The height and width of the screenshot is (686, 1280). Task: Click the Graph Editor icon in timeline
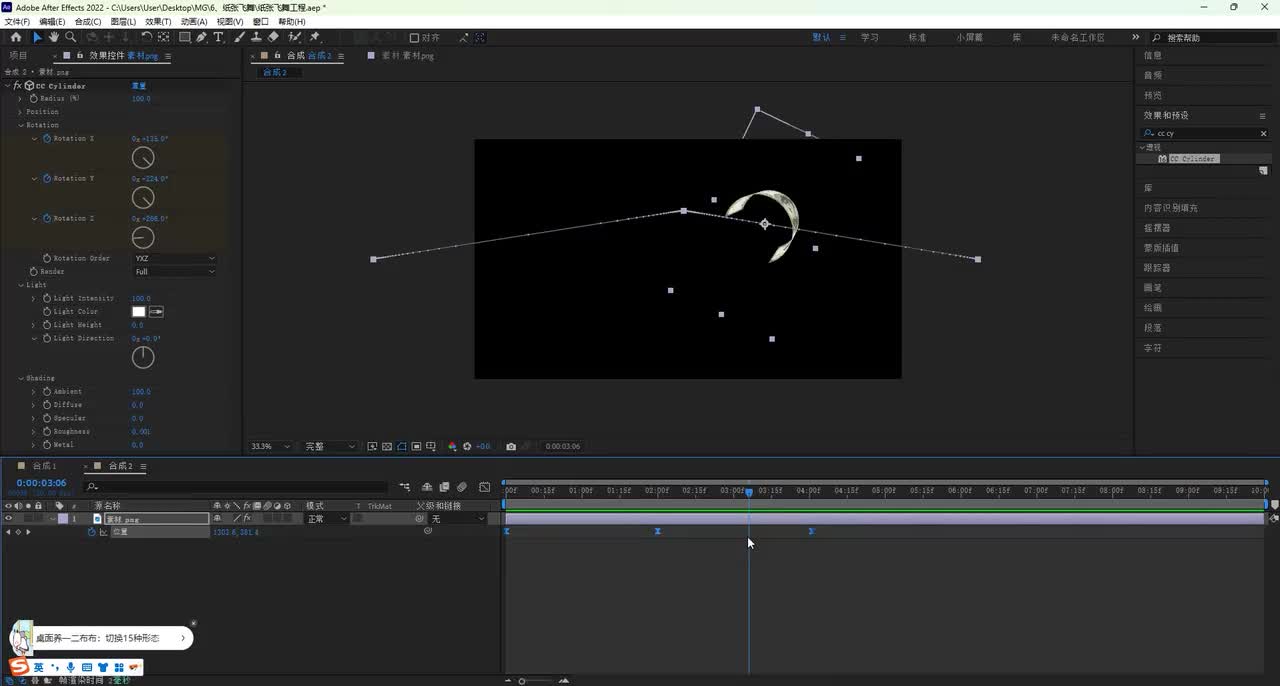(x=484, y=487)
